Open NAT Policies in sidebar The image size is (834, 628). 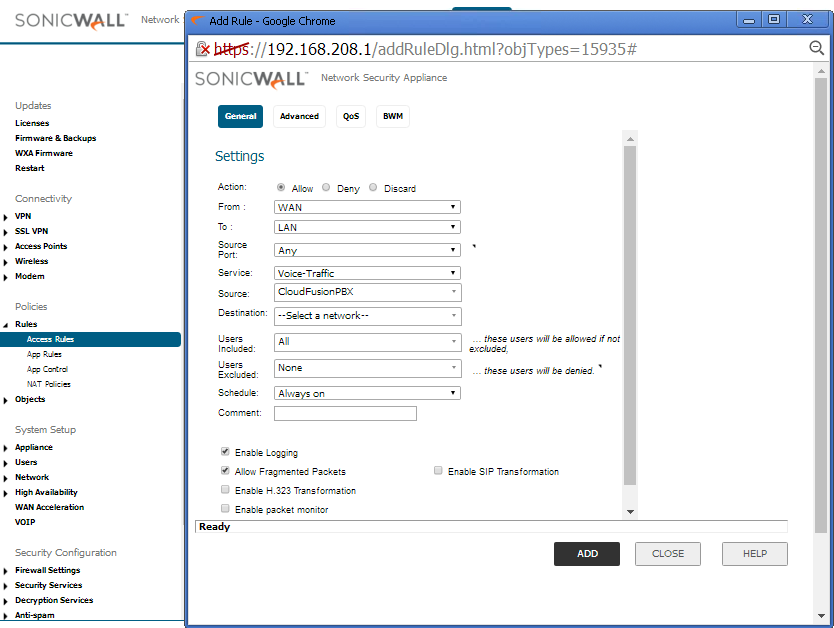point(49,384)
